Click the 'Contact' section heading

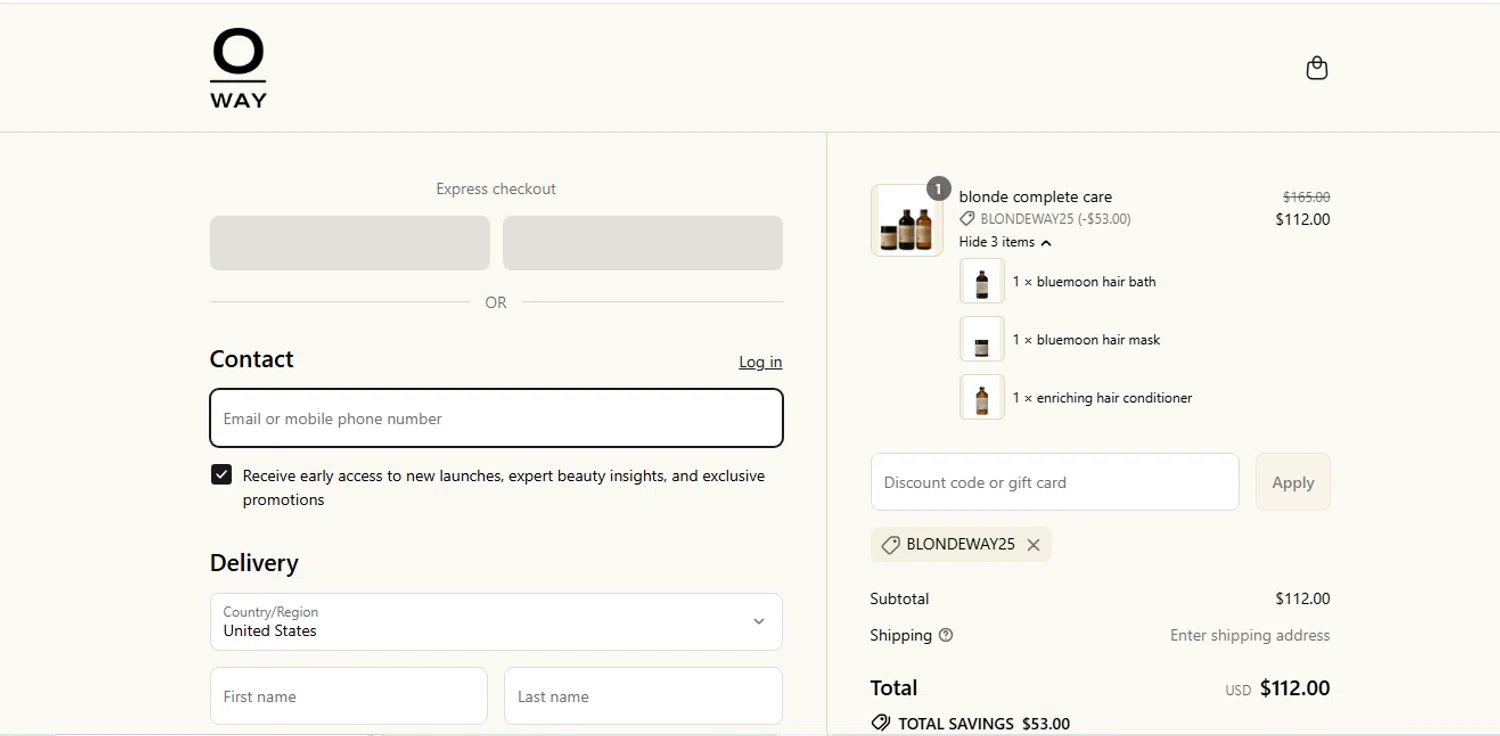point(252,359)
